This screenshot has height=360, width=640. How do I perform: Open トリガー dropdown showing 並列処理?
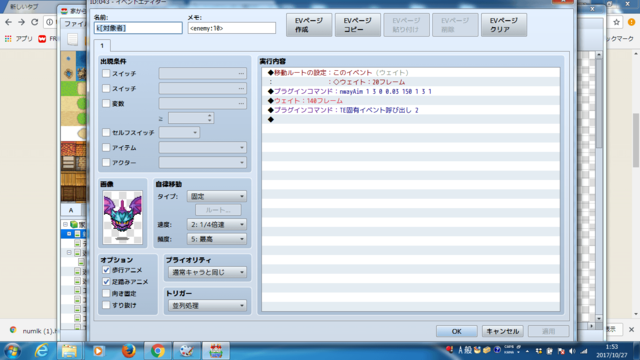[207, 305]
